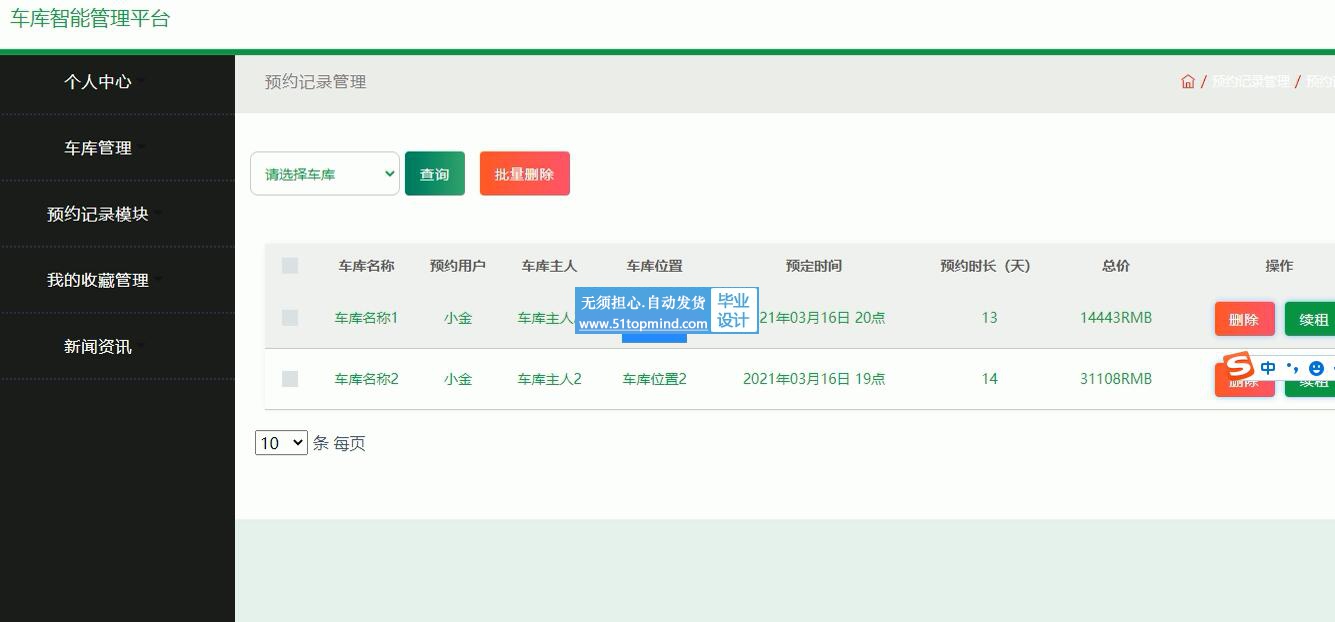Click the Sogou input method S logo
This screenshot has height=622, width=1335.
[x=1240, y=367]
